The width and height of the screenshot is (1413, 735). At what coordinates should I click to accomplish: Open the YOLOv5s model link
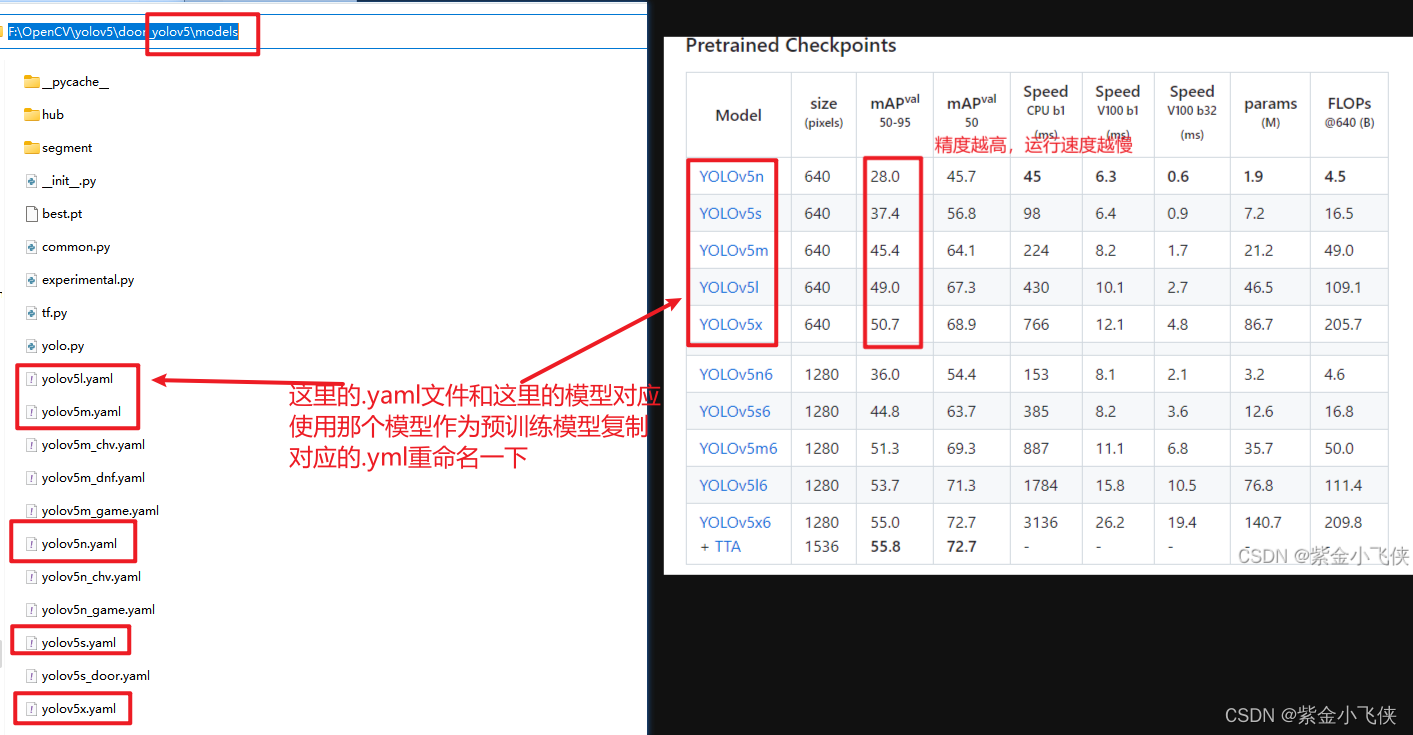730,213
